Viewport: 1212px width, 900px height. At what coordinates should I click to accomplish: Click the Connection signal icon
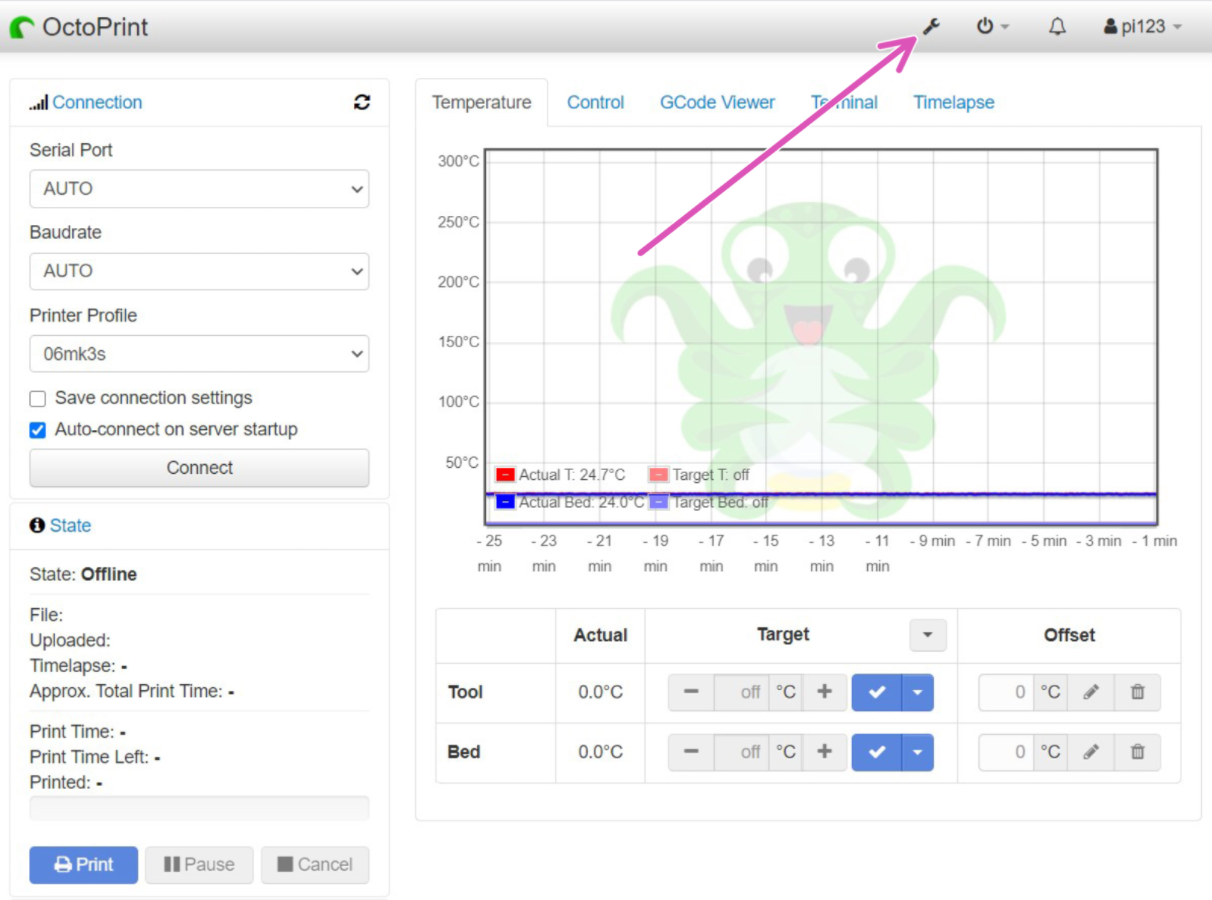pyautogui.click(x=39, y=103)
